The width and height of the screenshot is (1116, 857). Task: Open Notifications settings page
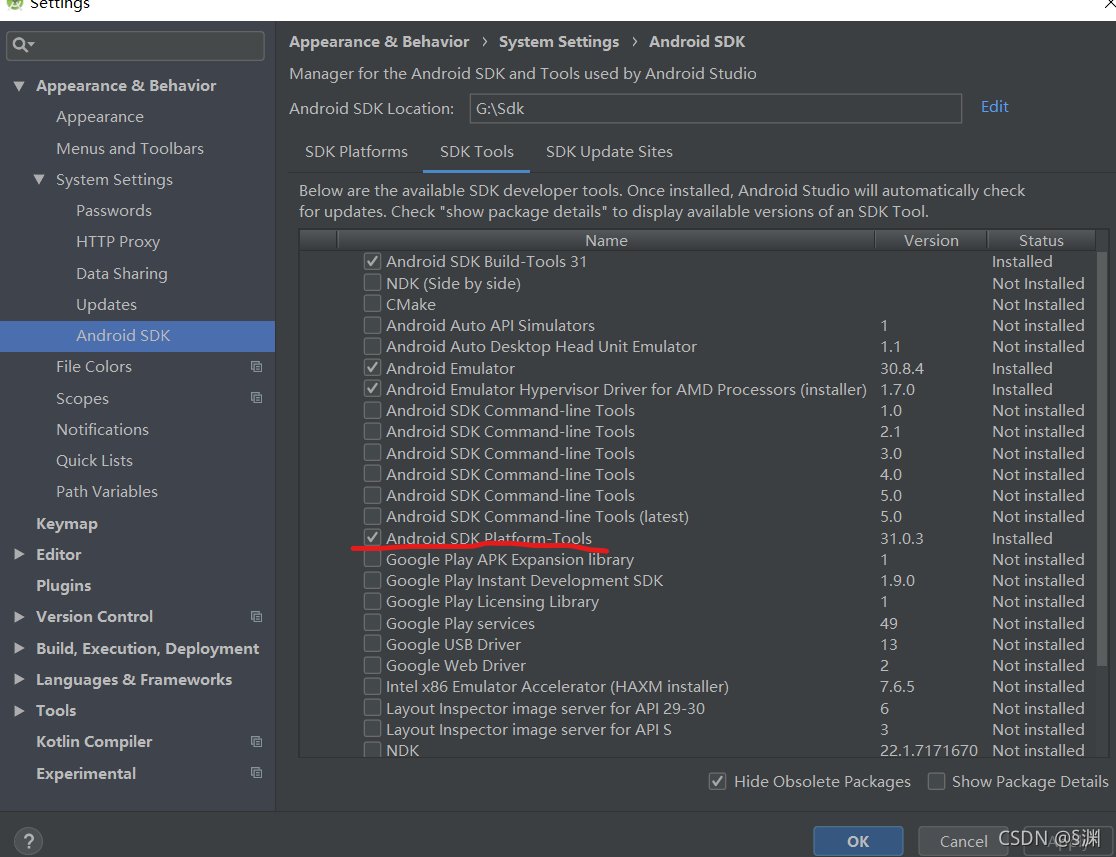tap(102, 429)
